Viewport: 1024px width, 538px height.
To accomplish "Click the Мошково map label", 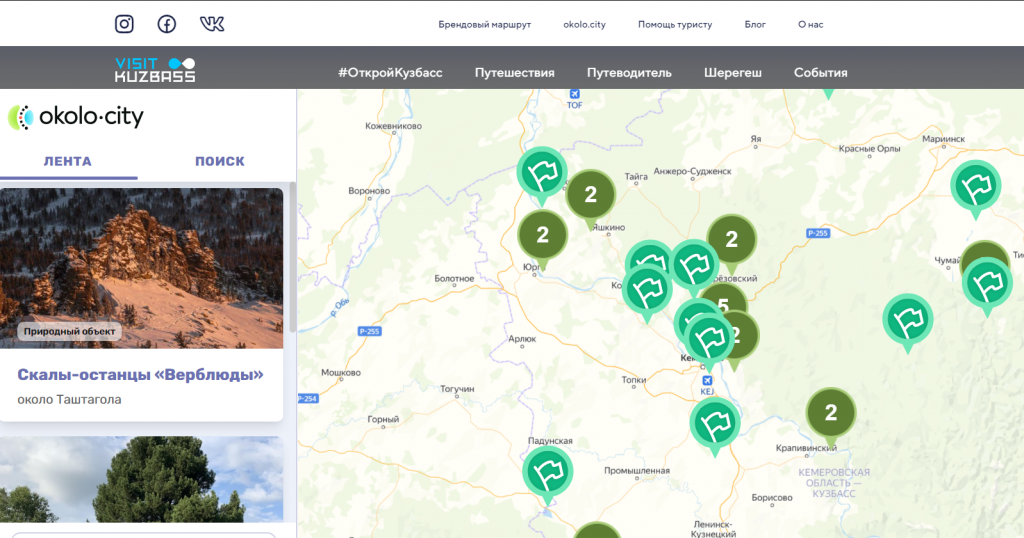I will pos(341,373).
